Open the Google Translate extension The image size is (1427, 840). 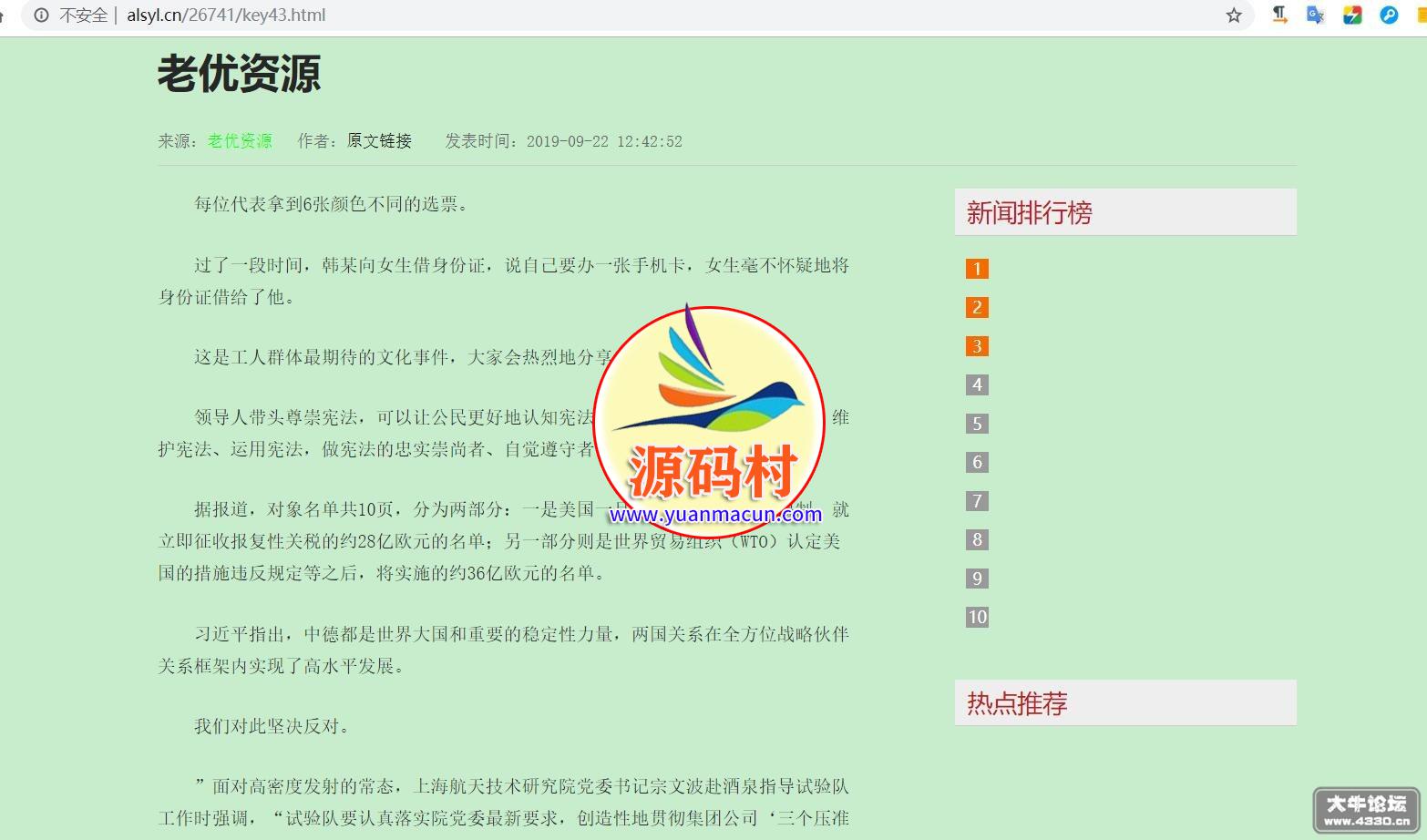pos(1315,15)
